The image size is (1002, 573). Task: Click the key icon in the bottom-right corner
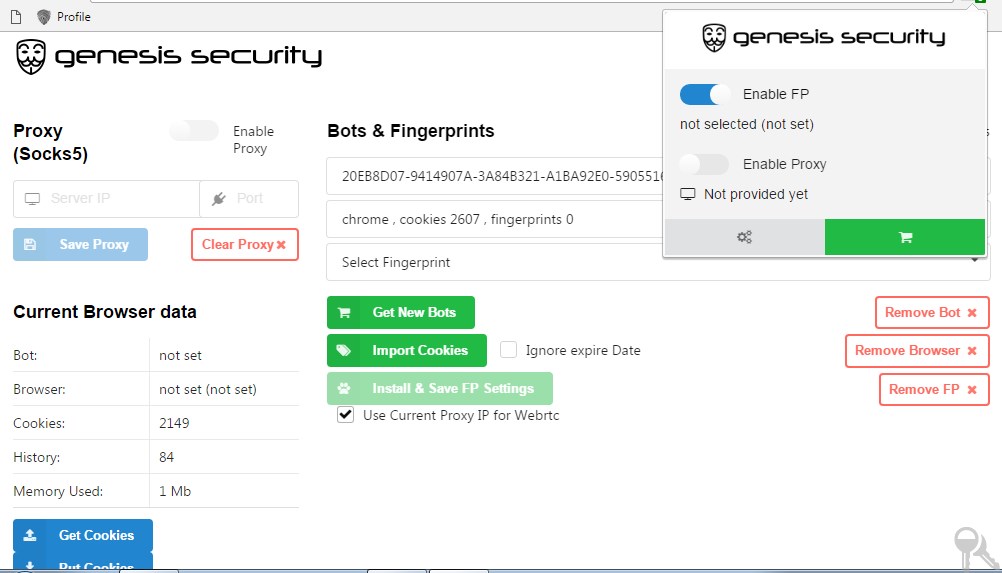pos(975,548)
